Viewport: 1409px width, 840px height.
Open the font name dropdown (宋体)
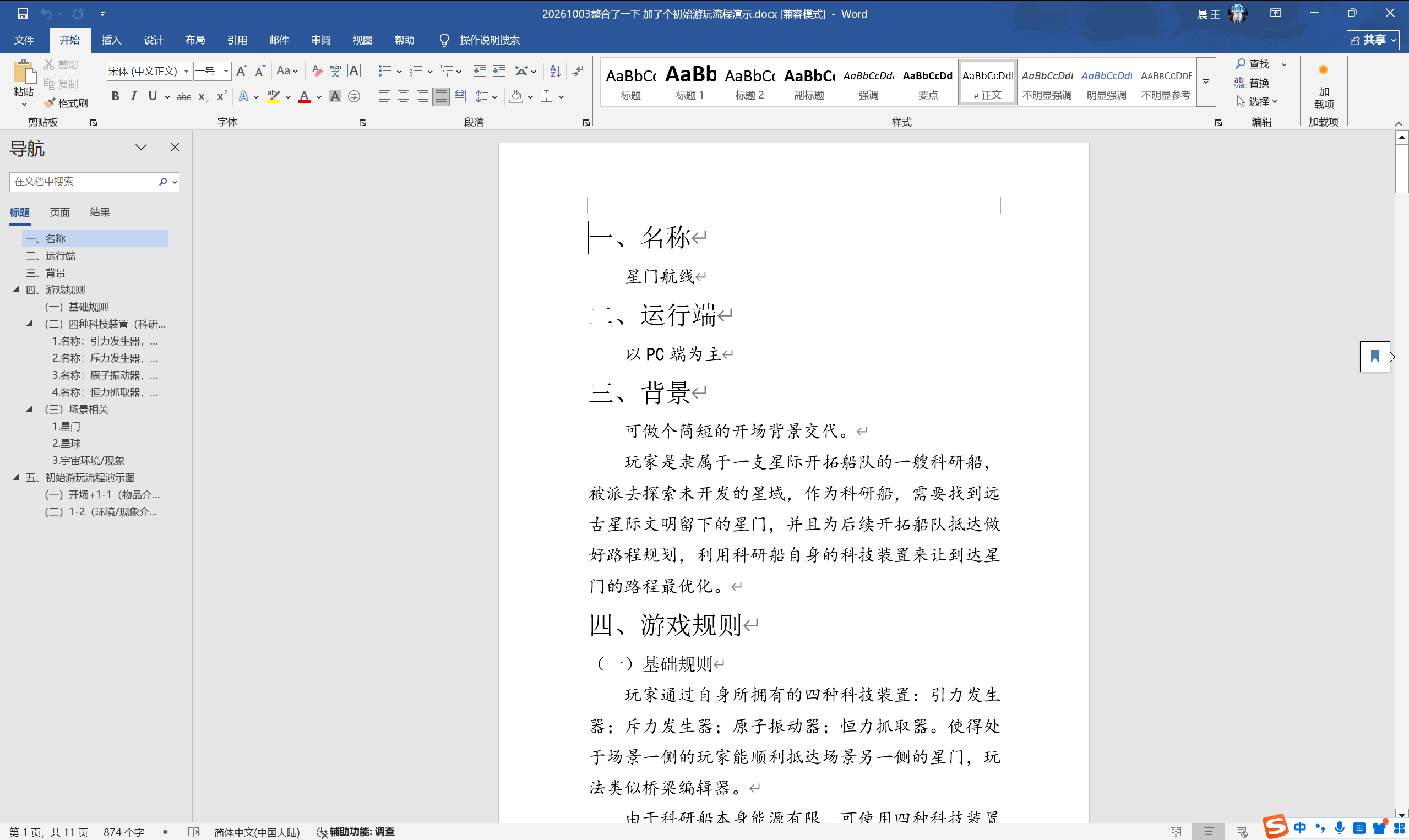(186, 72)
